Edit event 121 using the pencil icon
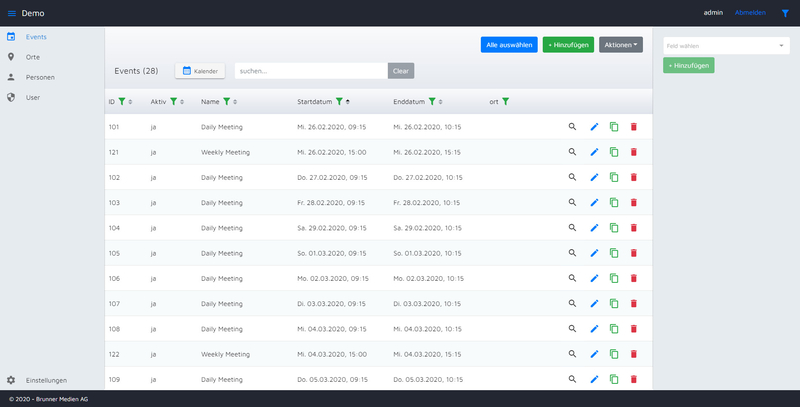The height and width of the screenshot is (407, 800). pos(593,152)
